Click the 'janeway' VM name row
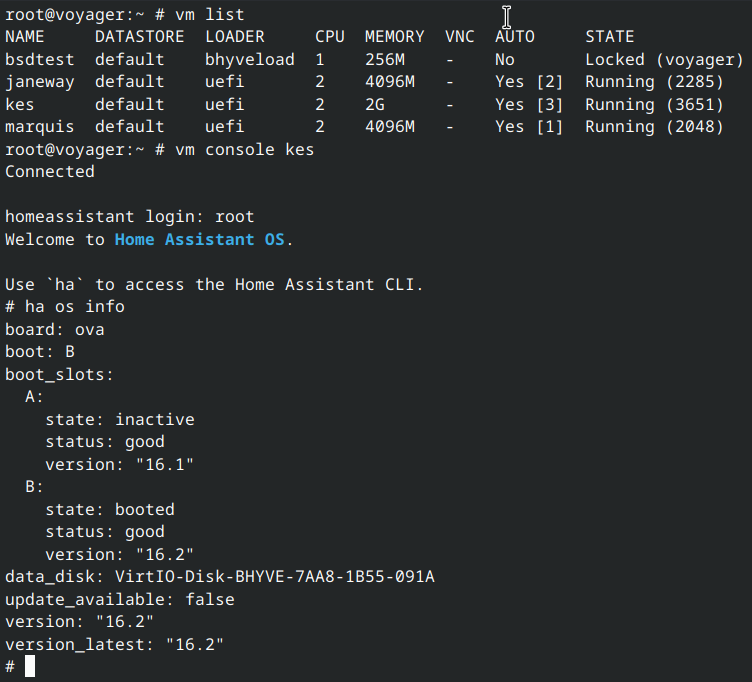 click(40, 82)
